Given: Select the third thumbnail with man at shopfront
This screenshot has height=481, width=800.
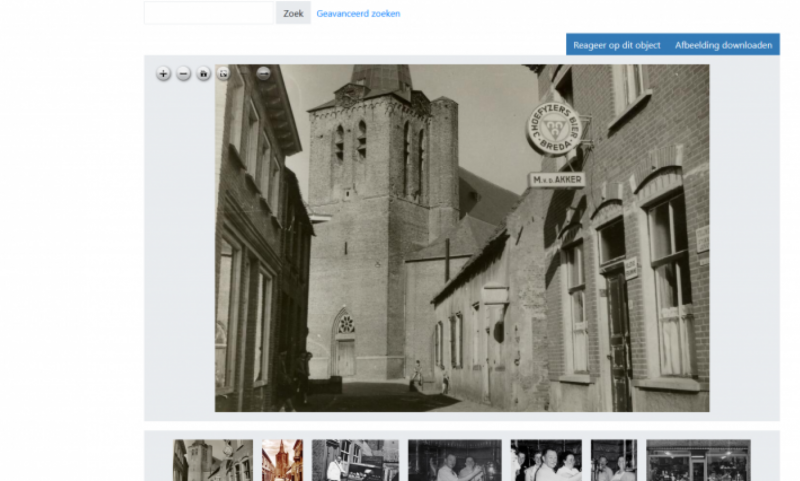Looking at the screenshot, I should click(355, 461).
